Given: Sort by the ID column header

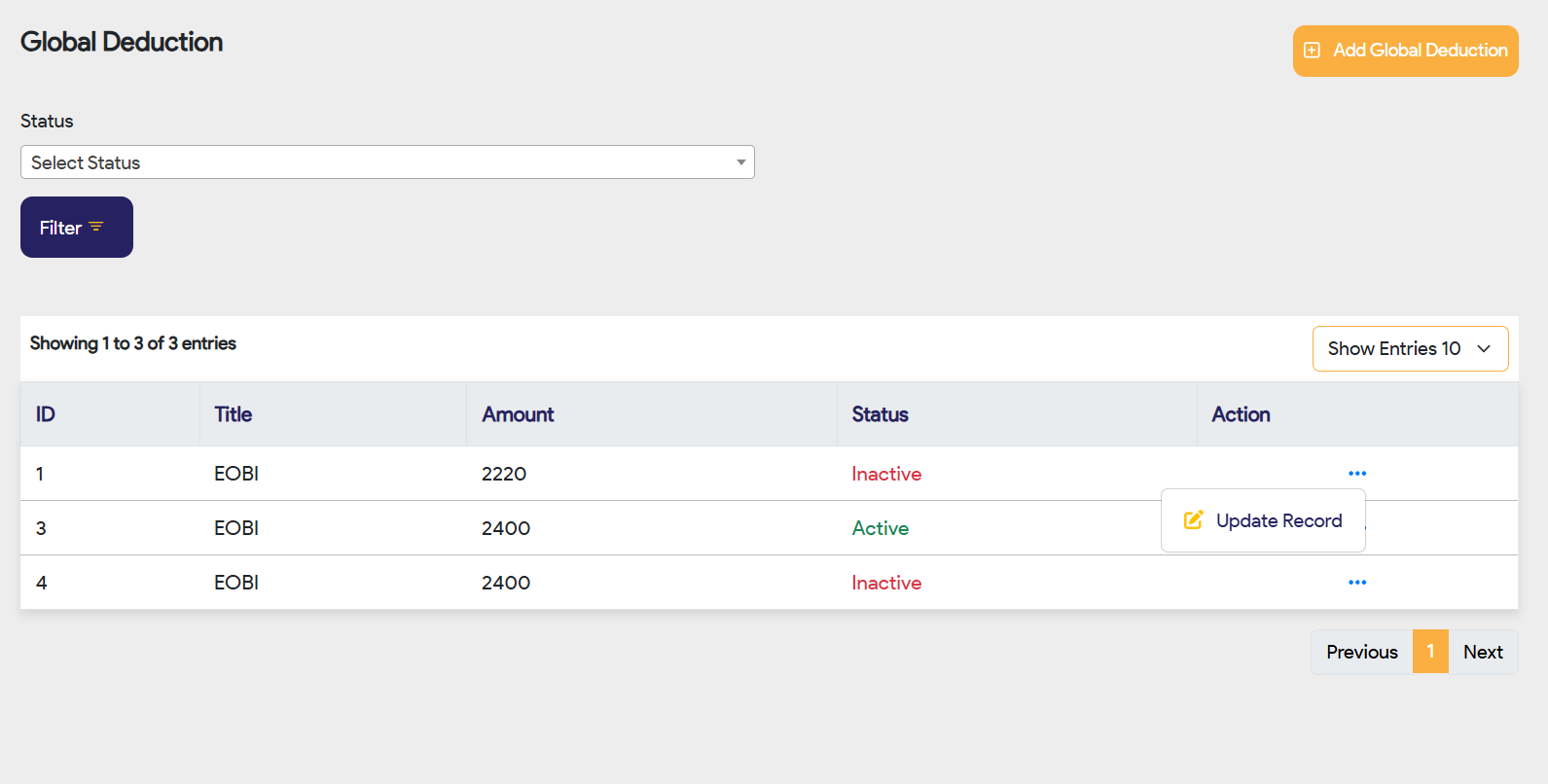Looking at the screenshot, I should (x=46, y=414).
